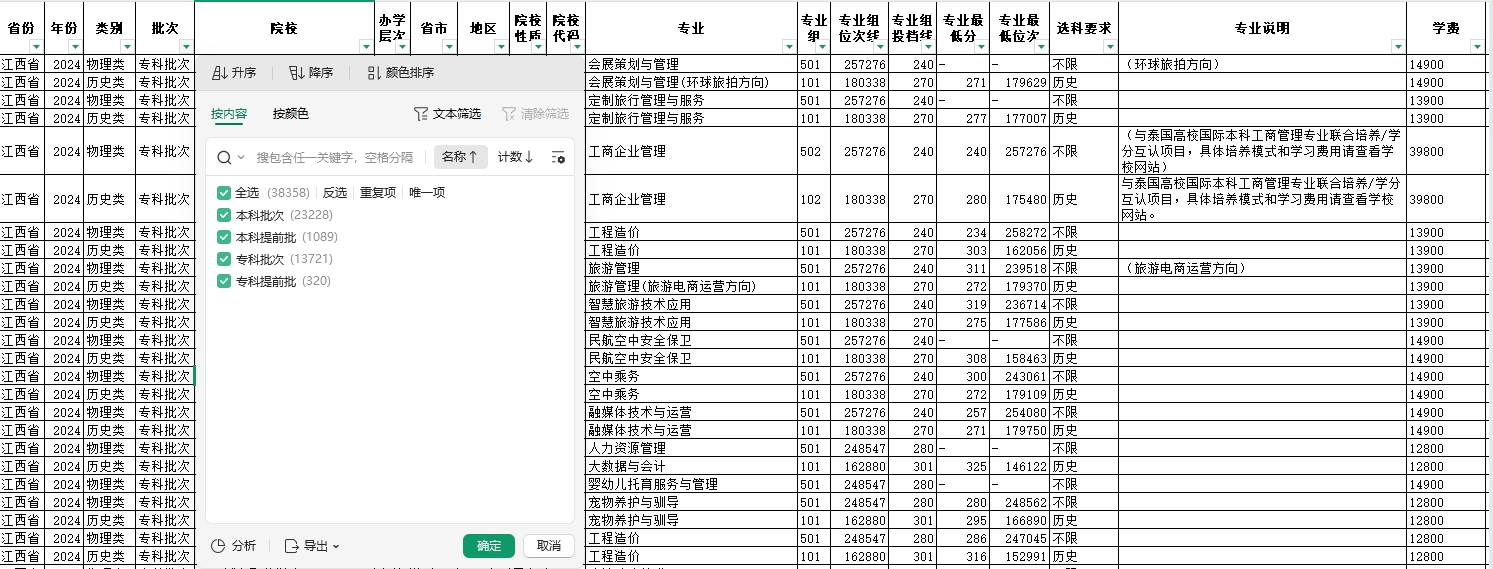Open the 年份 column filter dropdown
Screen dimensions: 1493x569
tap(76, 47)
